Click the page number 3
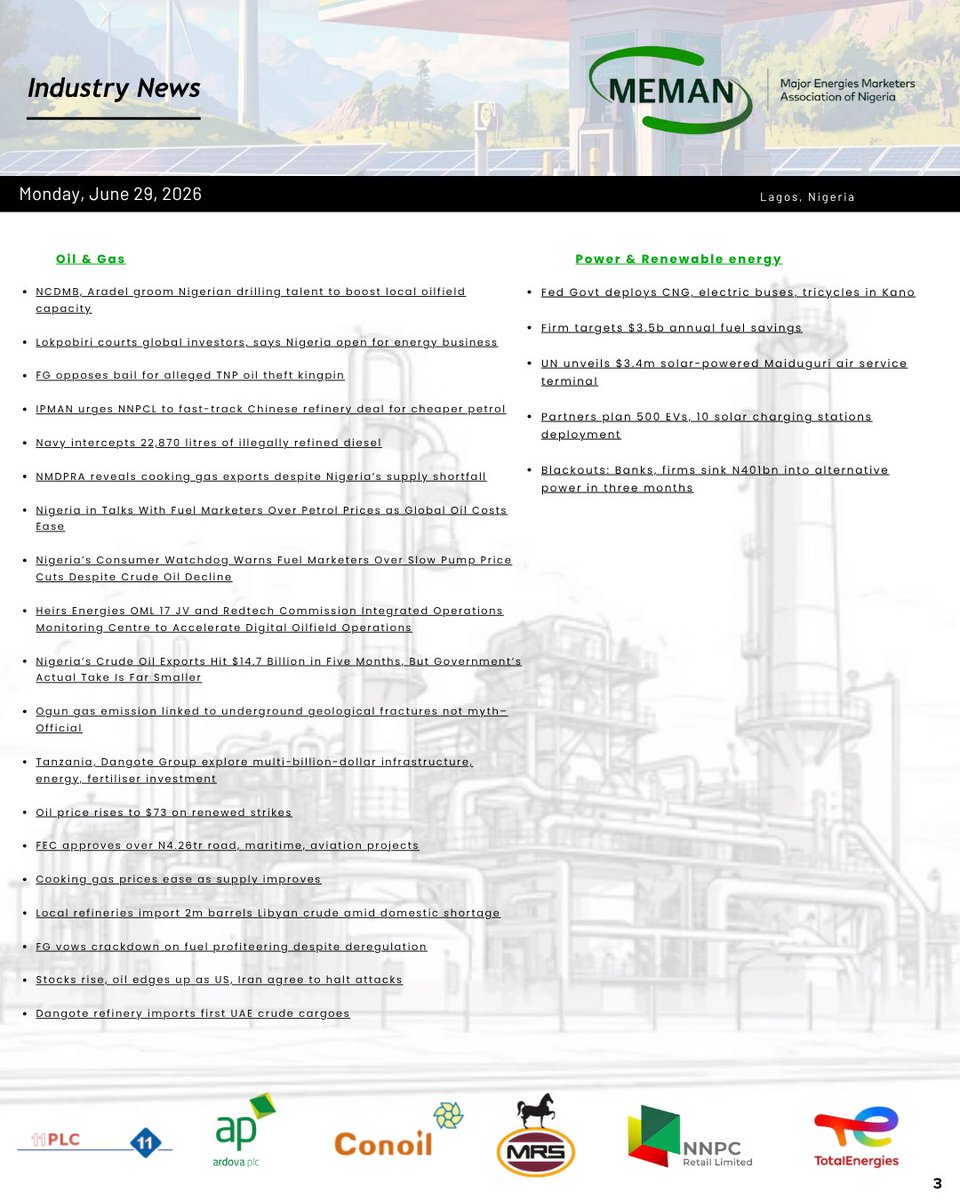 [x=937, y=1184]
